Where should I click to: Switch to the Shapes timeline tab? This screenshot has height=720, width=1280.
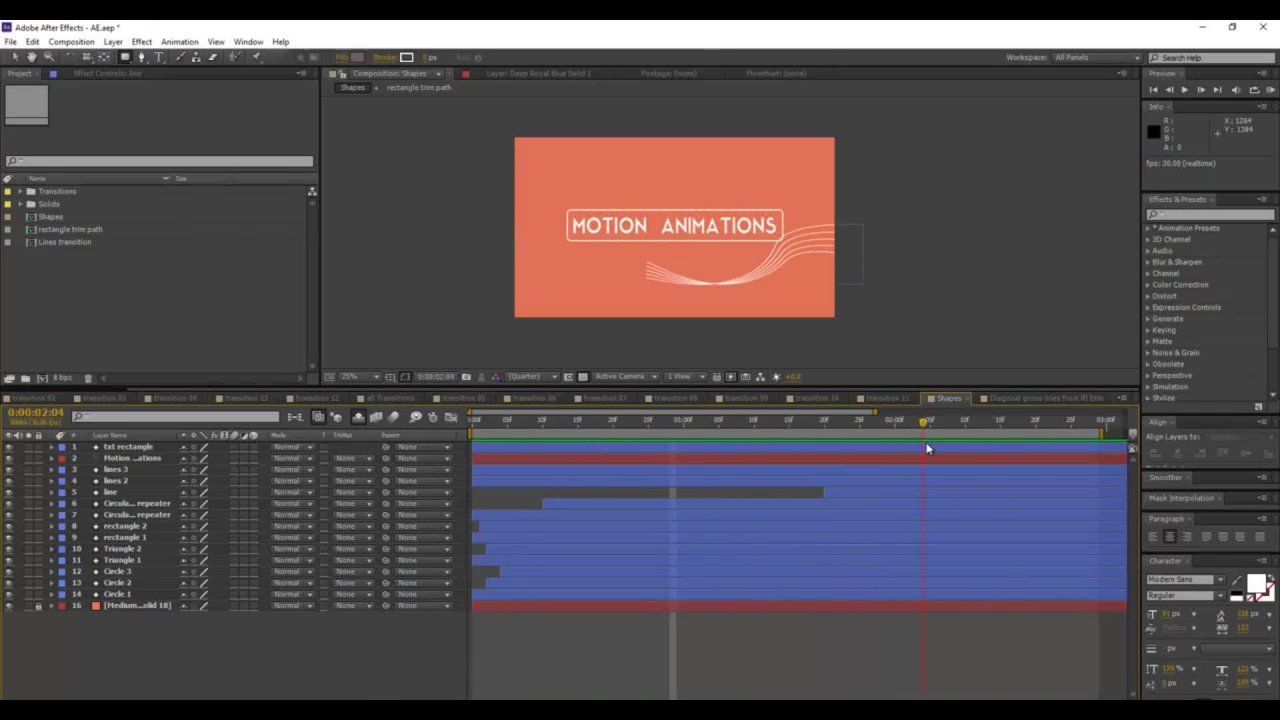[x=948, y=398]
